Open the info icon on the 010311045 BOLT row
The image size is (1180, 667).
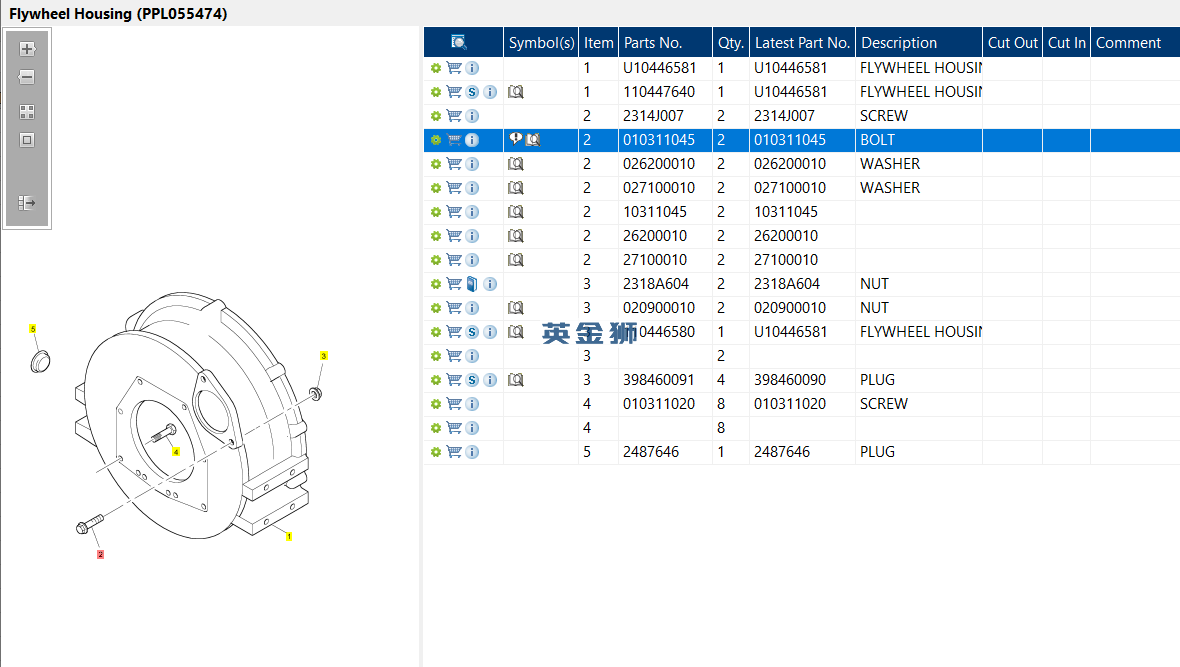pyautogui.click(x=472, y=140)
